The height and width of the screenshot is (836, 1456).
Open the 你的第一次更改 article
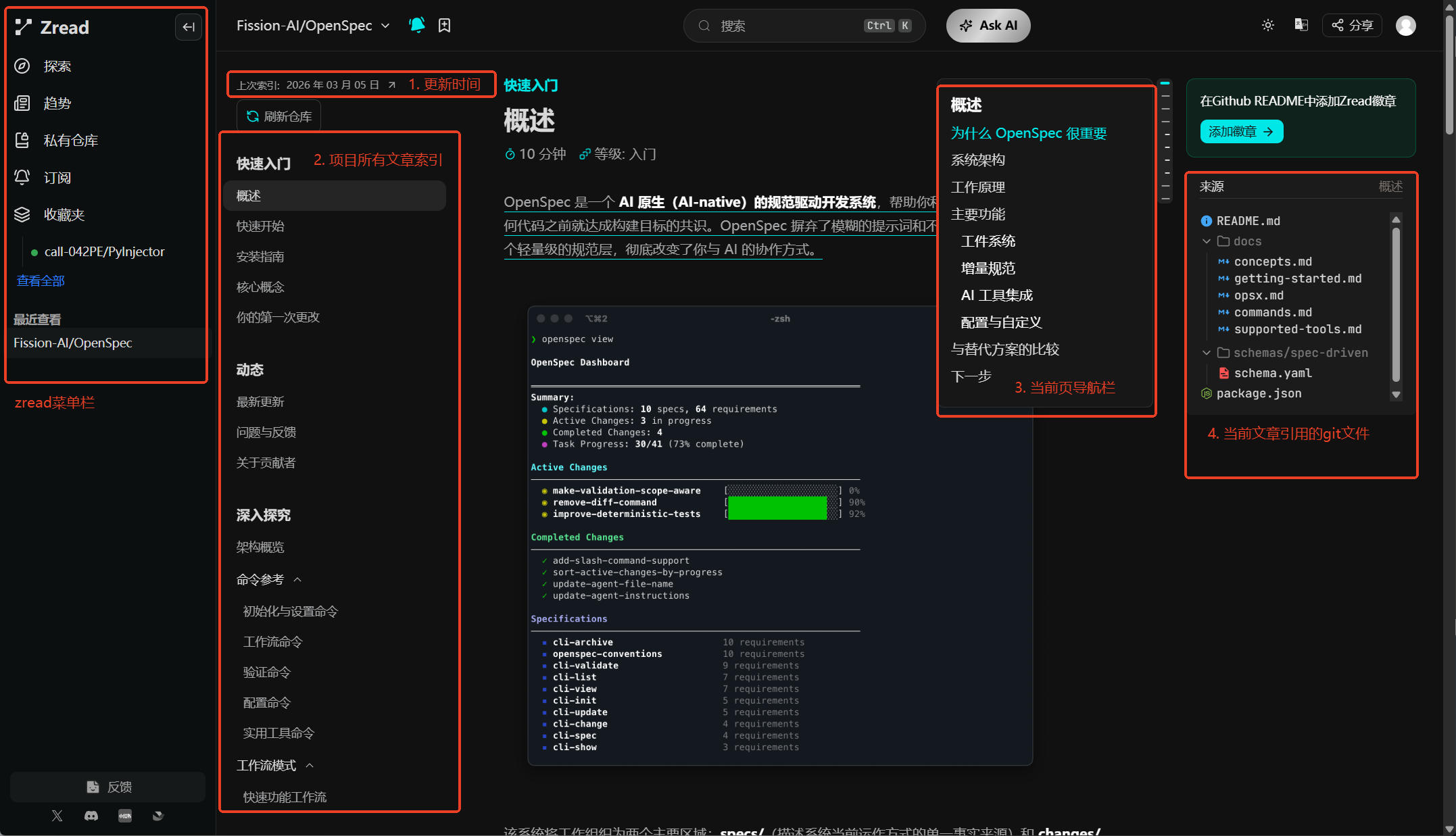pyautogui.click(x=278, y=318)
